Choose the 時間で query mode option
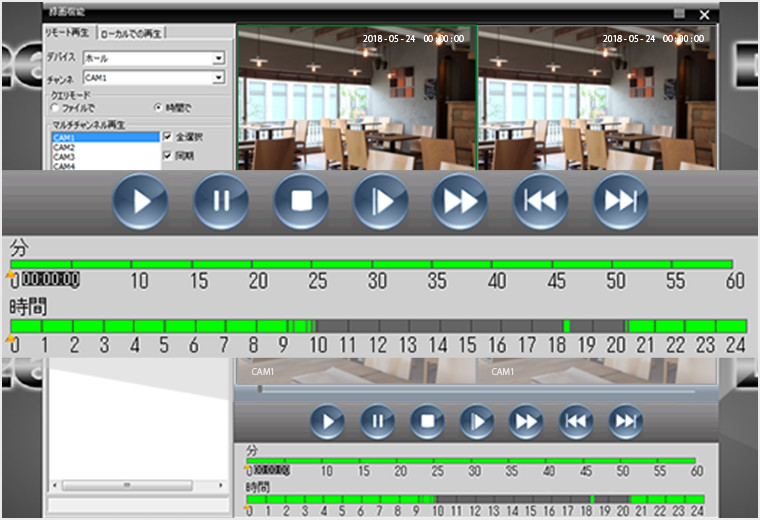 tap(158, 107)
